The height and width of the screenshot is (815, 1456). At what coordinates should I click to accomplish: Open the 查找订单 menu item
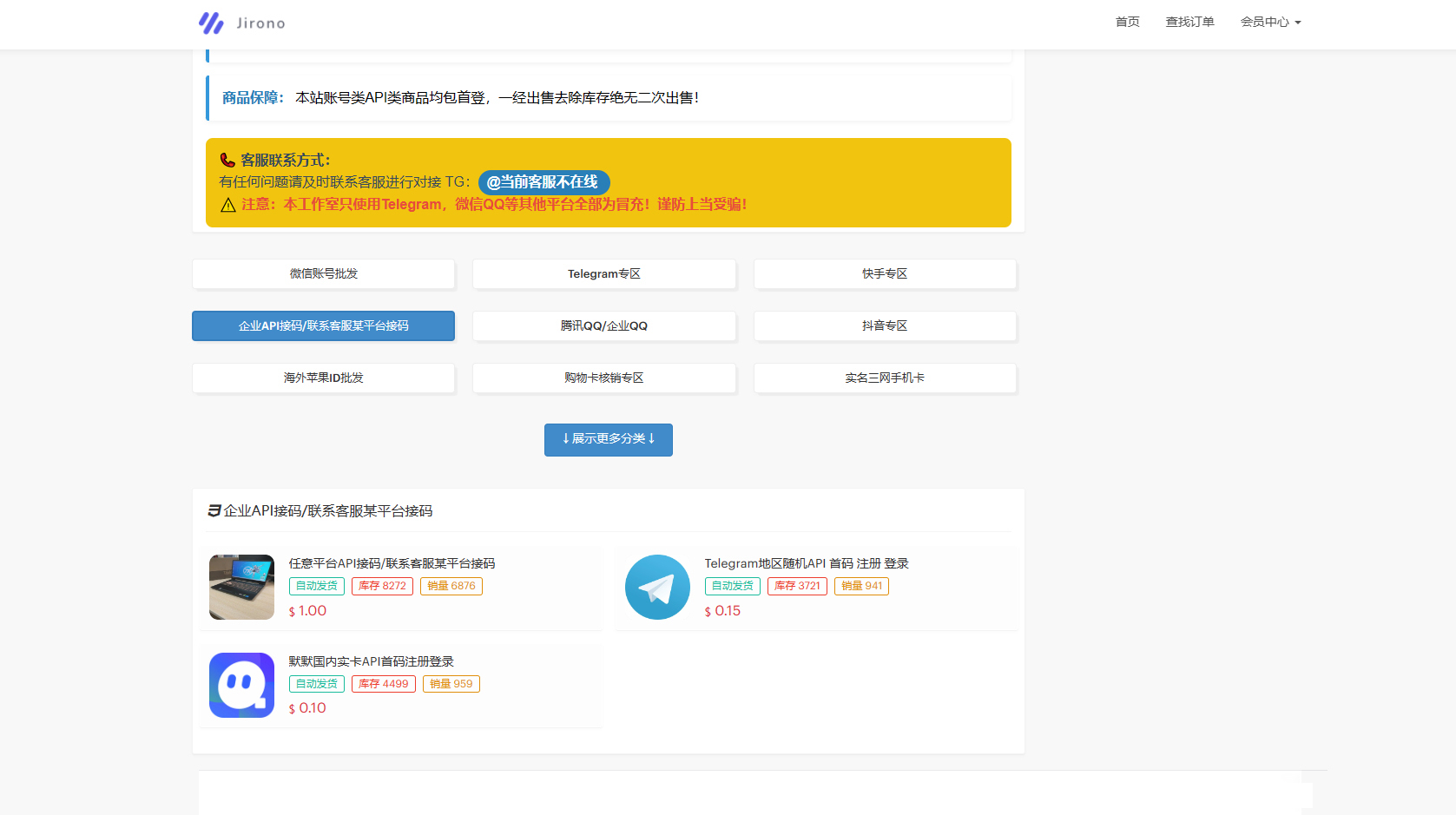point(1189,22)
